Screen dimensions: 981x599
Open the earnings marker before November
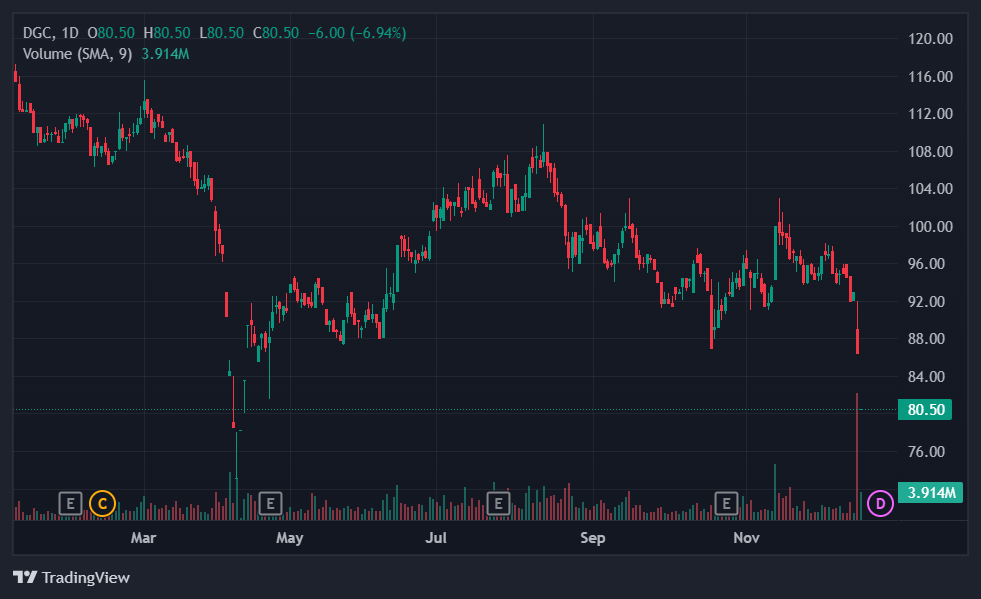pyautogui.click(x=727, y=503)
